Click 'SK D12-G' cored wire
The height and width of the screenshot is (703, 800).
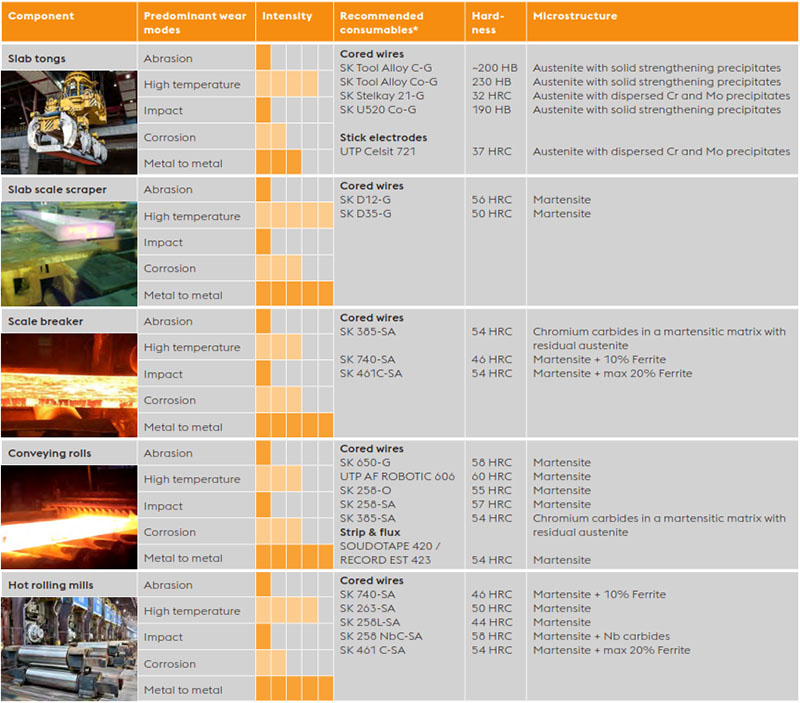(x=365, y=199)
